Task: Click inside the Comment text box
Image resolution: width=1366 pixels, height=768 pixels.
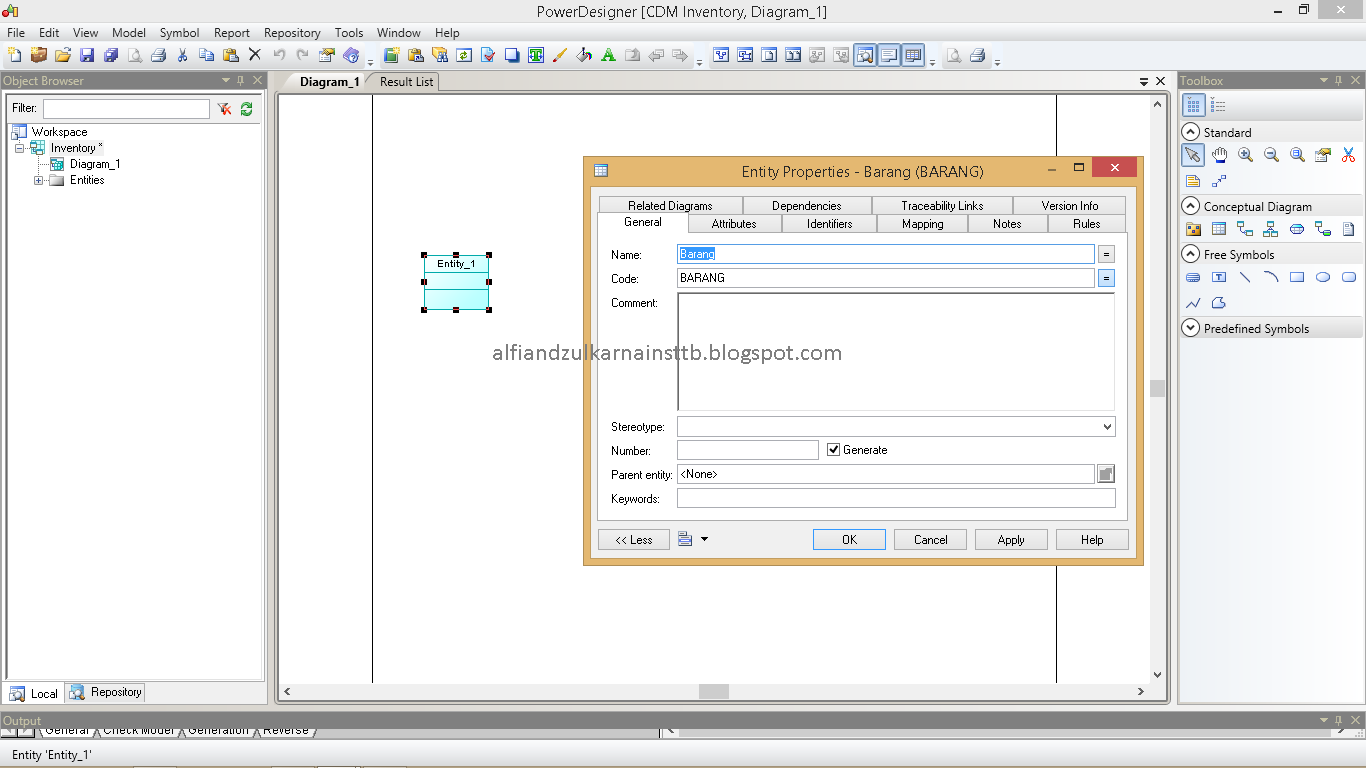Action: tap(895, 350)
